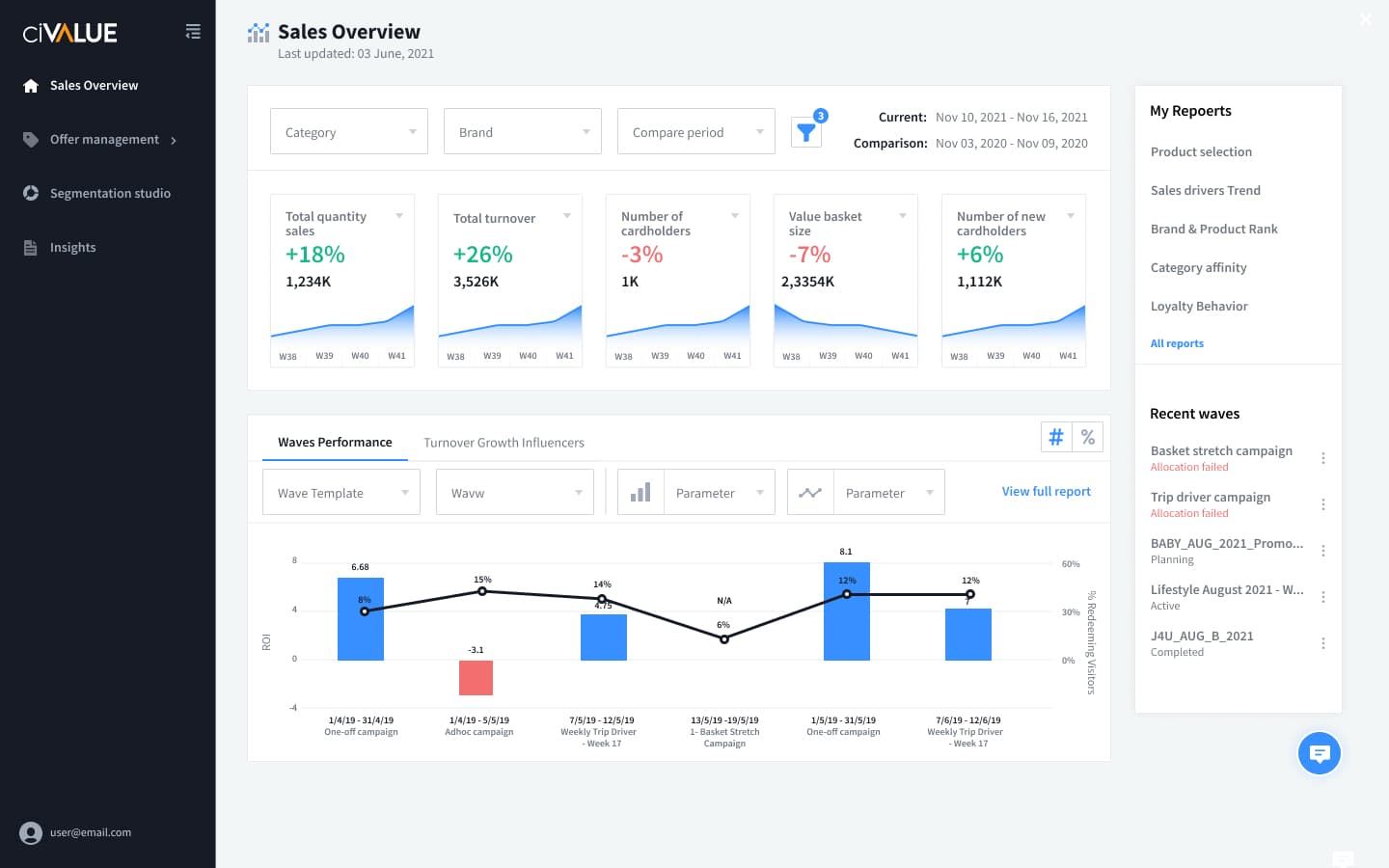1389x868 pixels.
Task: Go to Segmentation studio in sidebar
Action: 110,193
